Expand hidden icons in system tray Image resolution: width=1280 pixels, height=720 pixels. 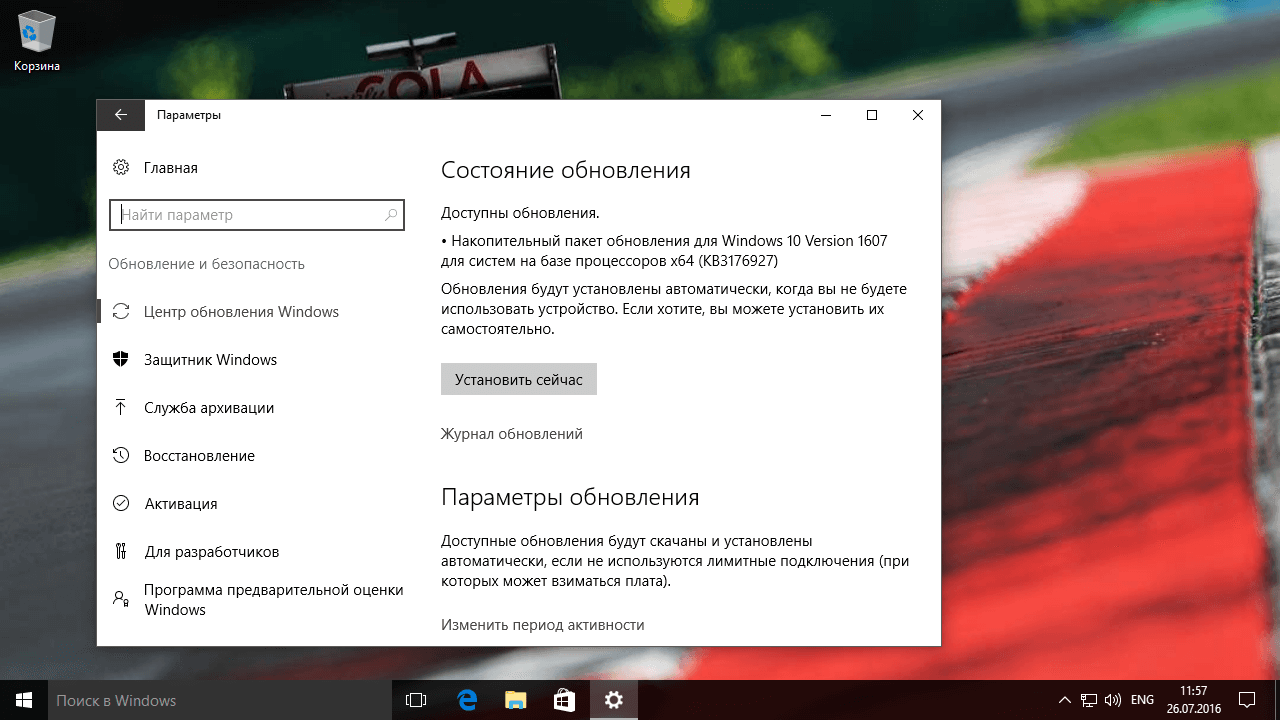1064,700
